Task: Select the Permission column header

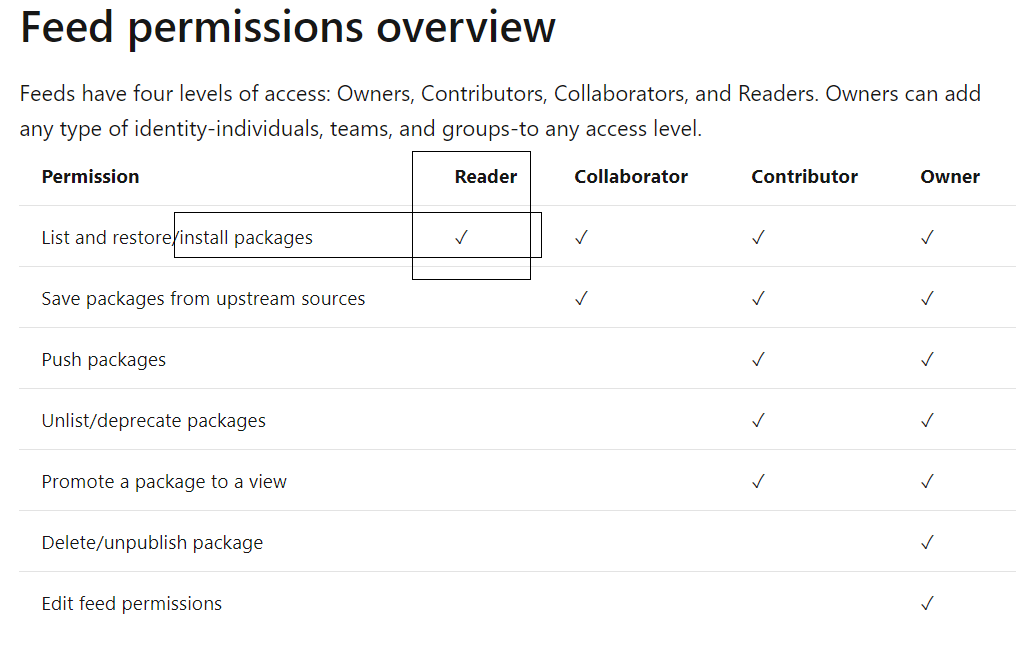Action: 90,177
